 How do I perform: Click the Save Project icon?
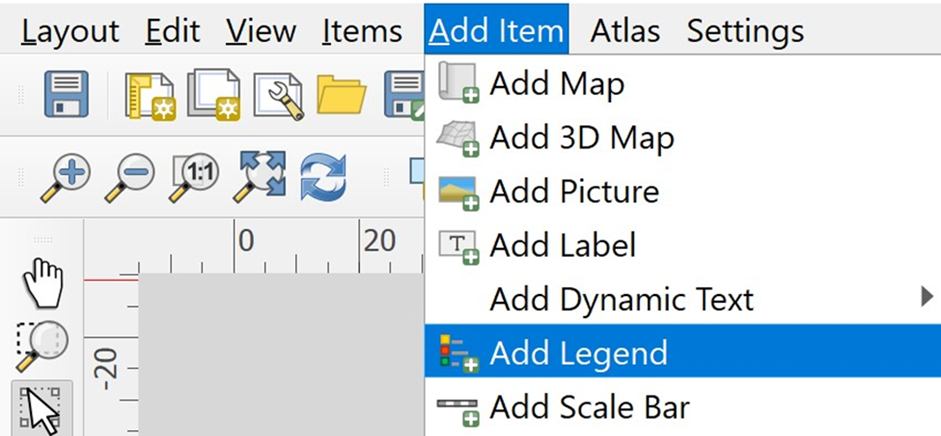[66, 95]
